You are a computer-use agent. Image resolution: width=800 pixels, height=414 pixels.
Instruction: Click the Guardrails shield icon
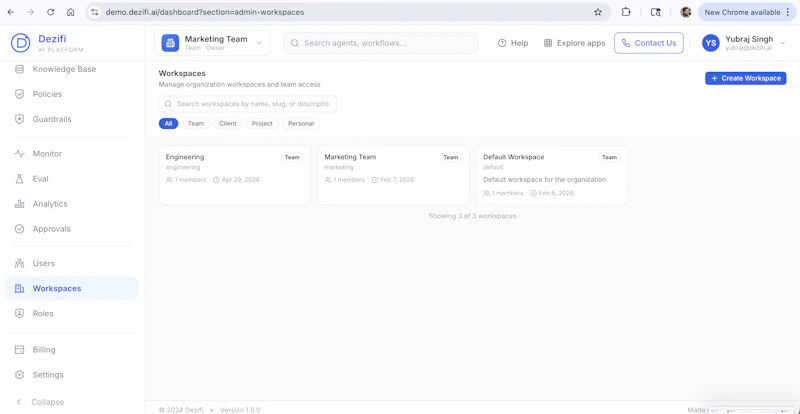click(x=19, y=119)
